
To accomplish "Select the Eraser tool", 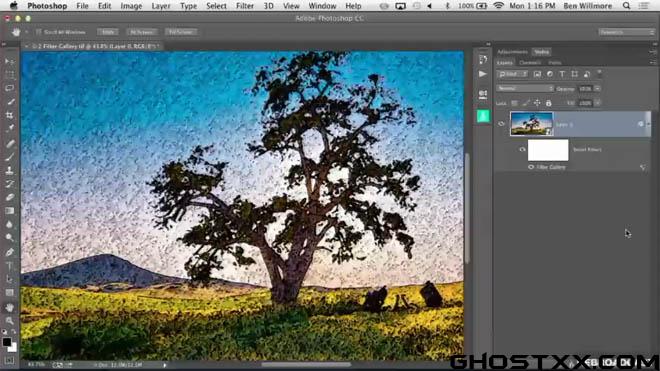I will [x=9, y=197].
